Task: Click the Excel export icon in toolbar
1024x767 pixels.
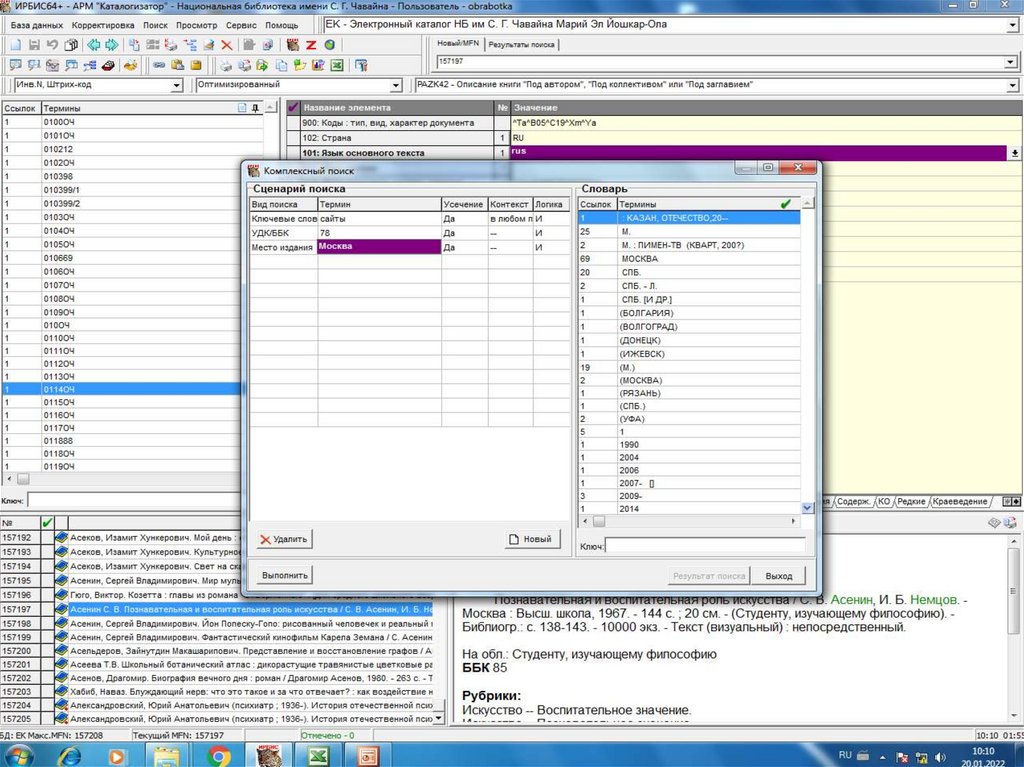Action: click(x=336, y=65)
